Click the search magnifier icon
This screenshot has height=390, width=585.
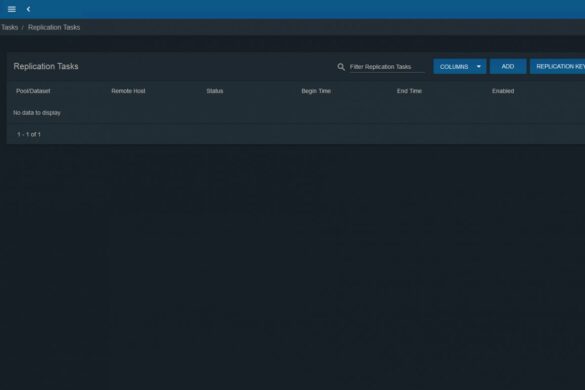(x=341, y=67)
